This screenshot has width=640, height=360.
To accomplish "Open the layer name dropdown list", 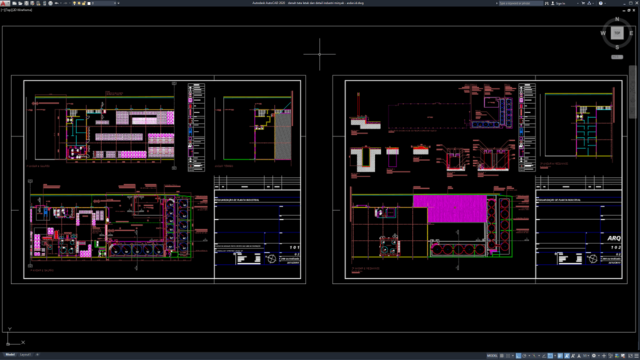I will (115, 3).
